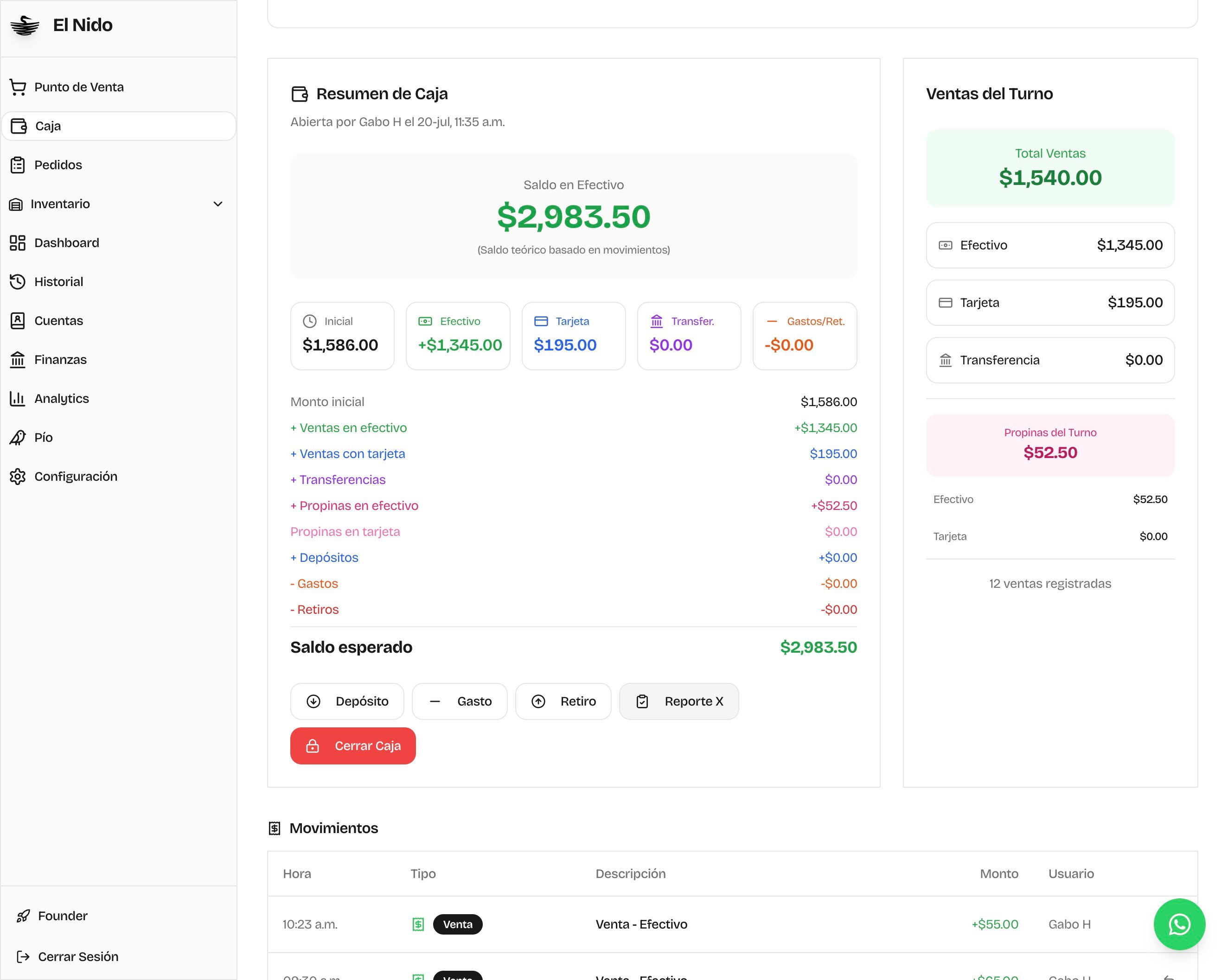Click the '+ Propinas en efectivo' row label
1228x980 pixels.
click(354, 506)
